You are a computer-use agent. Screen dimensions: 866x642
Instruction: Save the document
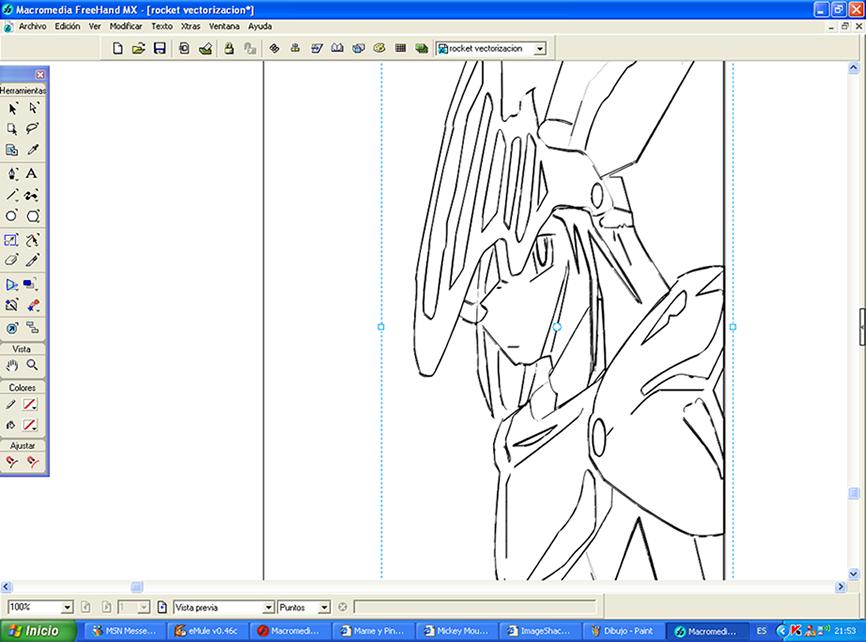click(x=160, y=49)
